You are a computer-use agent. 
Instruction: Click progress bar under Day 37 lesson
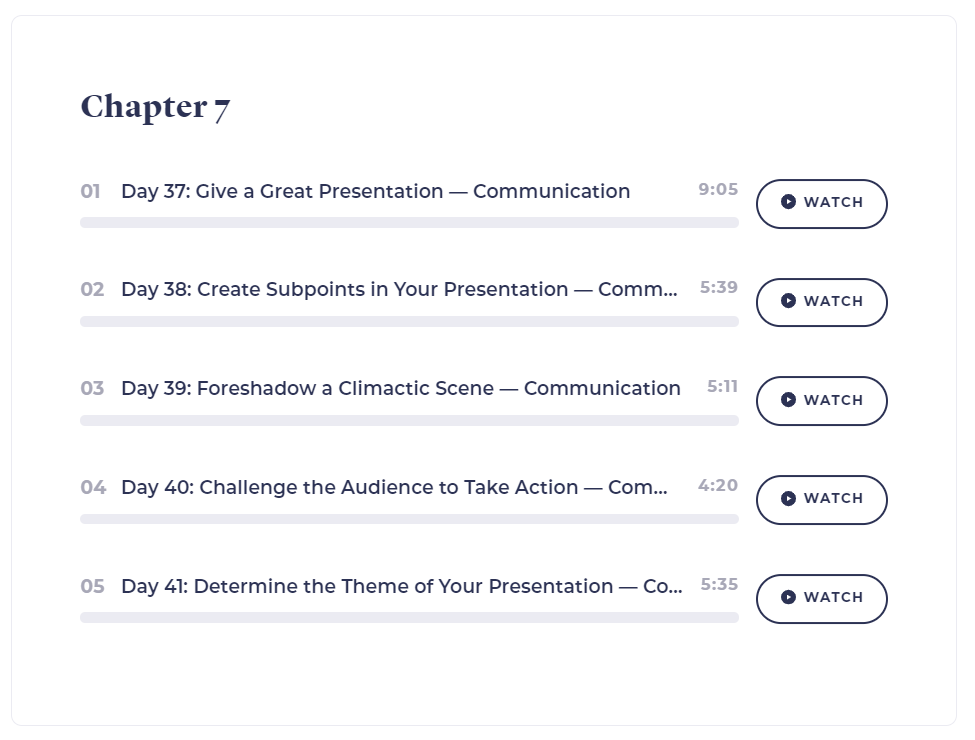coord(409,223)
